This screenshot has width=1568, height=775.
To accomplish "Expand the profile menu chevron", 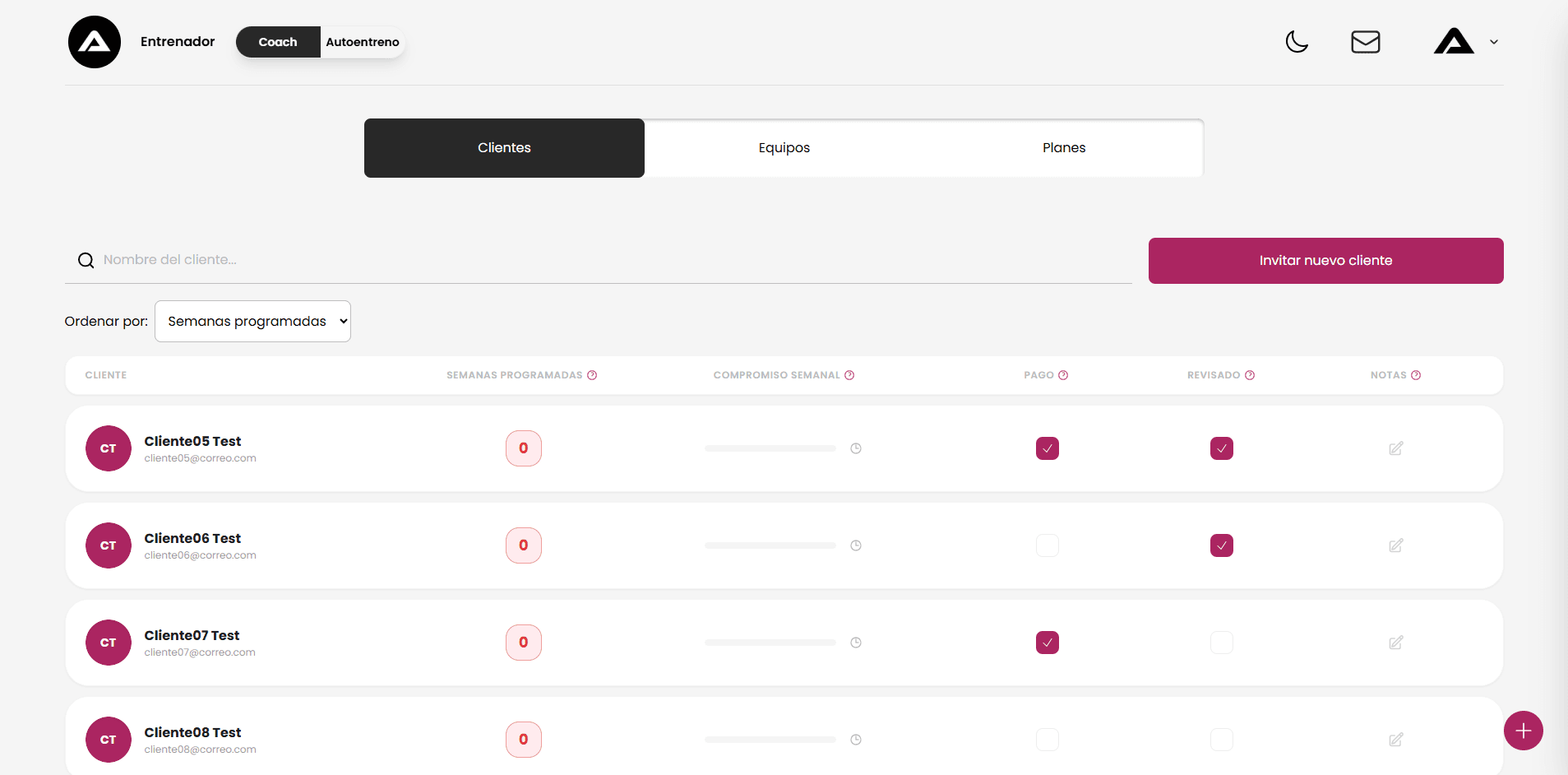I will click(1493, 42).
